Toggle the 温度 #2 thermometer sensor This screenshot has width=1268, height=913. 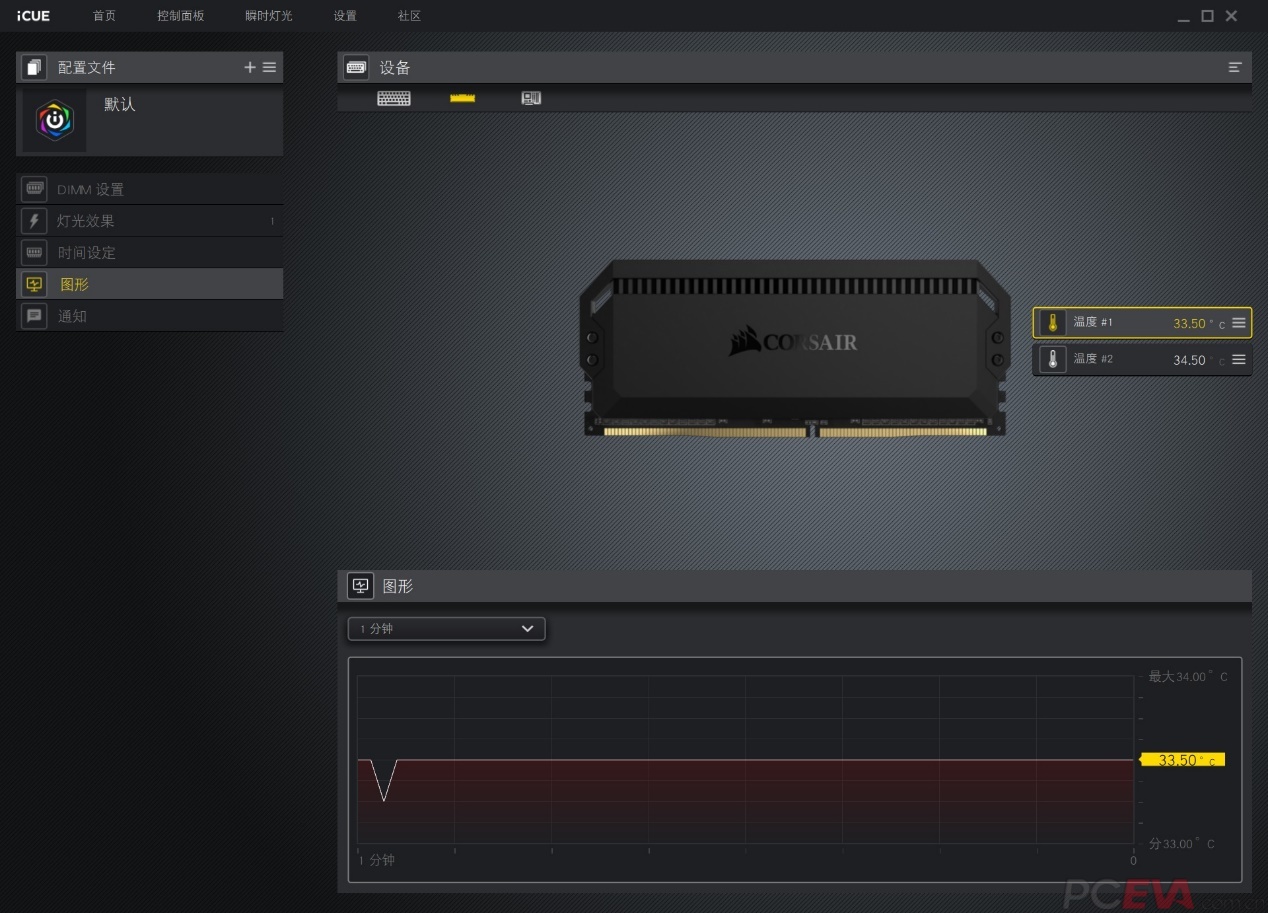coord(1053,359)
